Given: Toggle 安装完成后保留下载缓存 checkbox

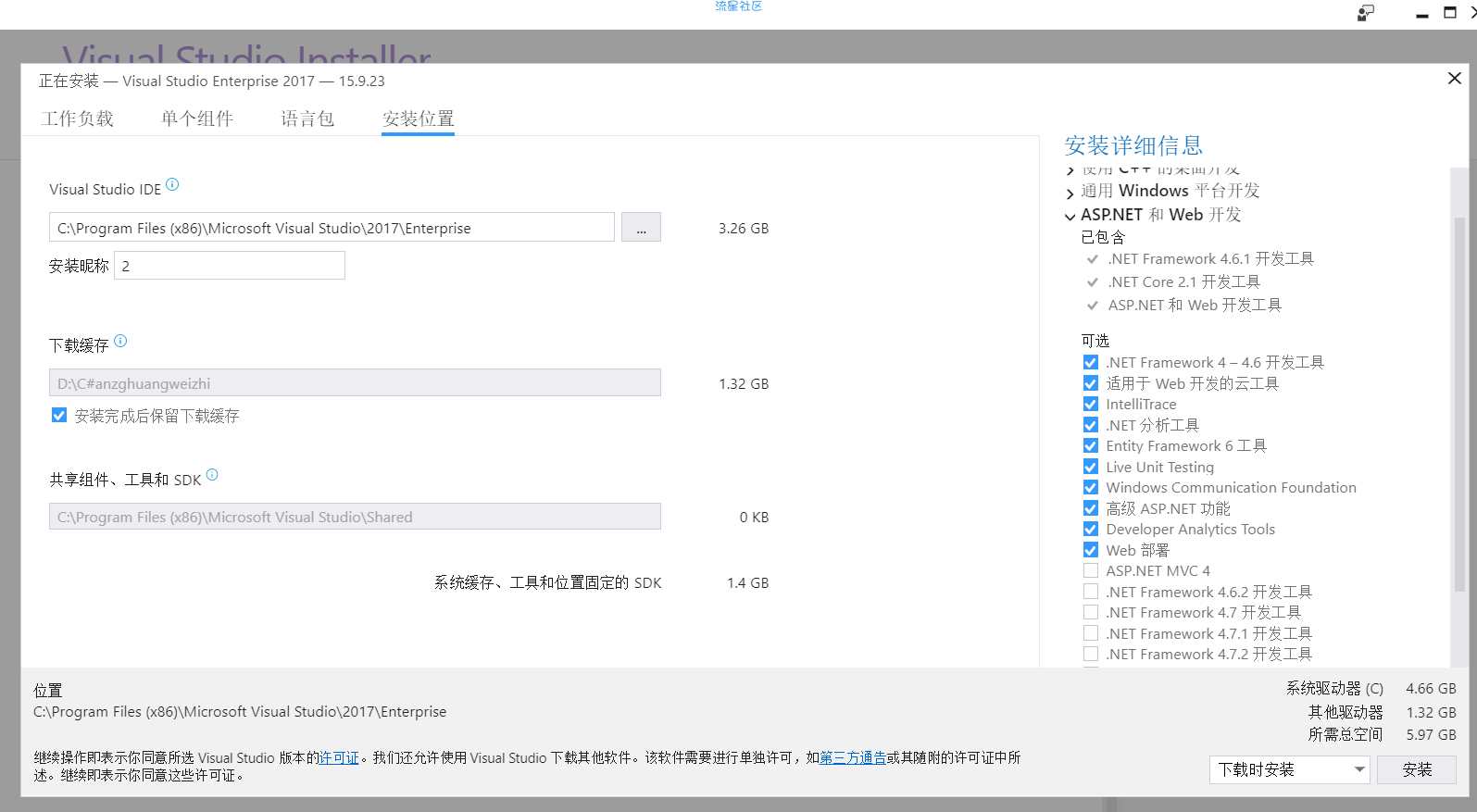Looking at the screenshot, I should pyautogui.click(x=59, y=416).
